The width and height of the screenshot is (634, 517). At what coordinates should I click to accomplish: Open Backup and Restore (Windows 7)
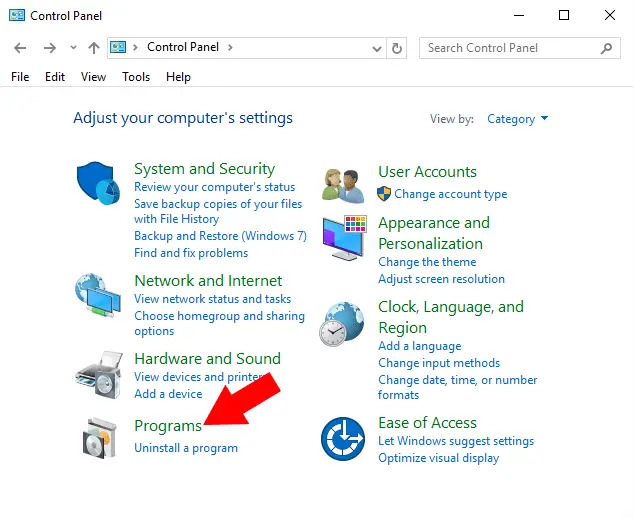220,236
